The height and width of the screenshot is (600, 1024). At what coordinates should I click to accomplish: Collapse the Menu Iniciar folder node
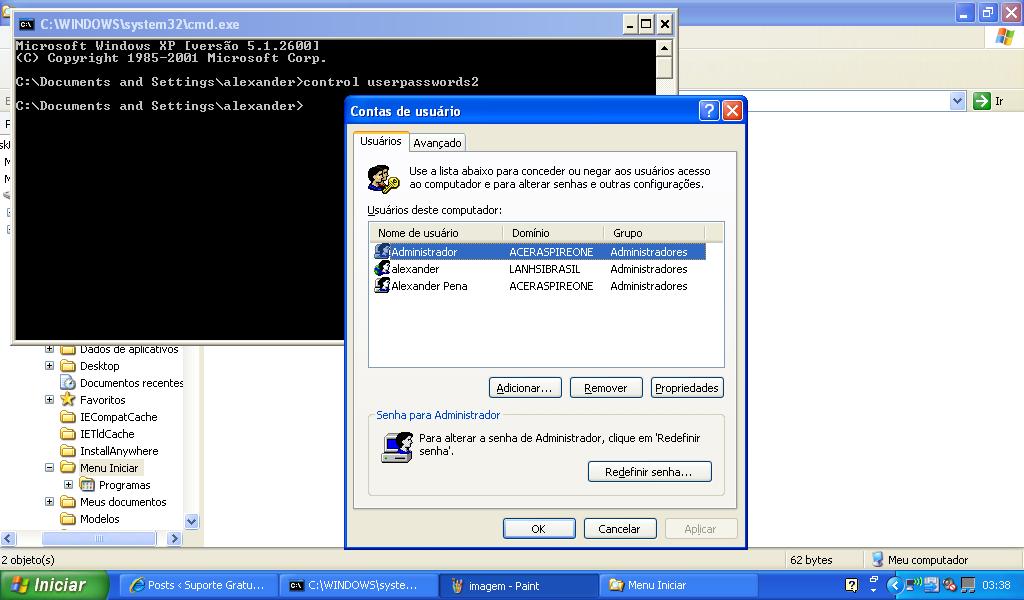49,468
